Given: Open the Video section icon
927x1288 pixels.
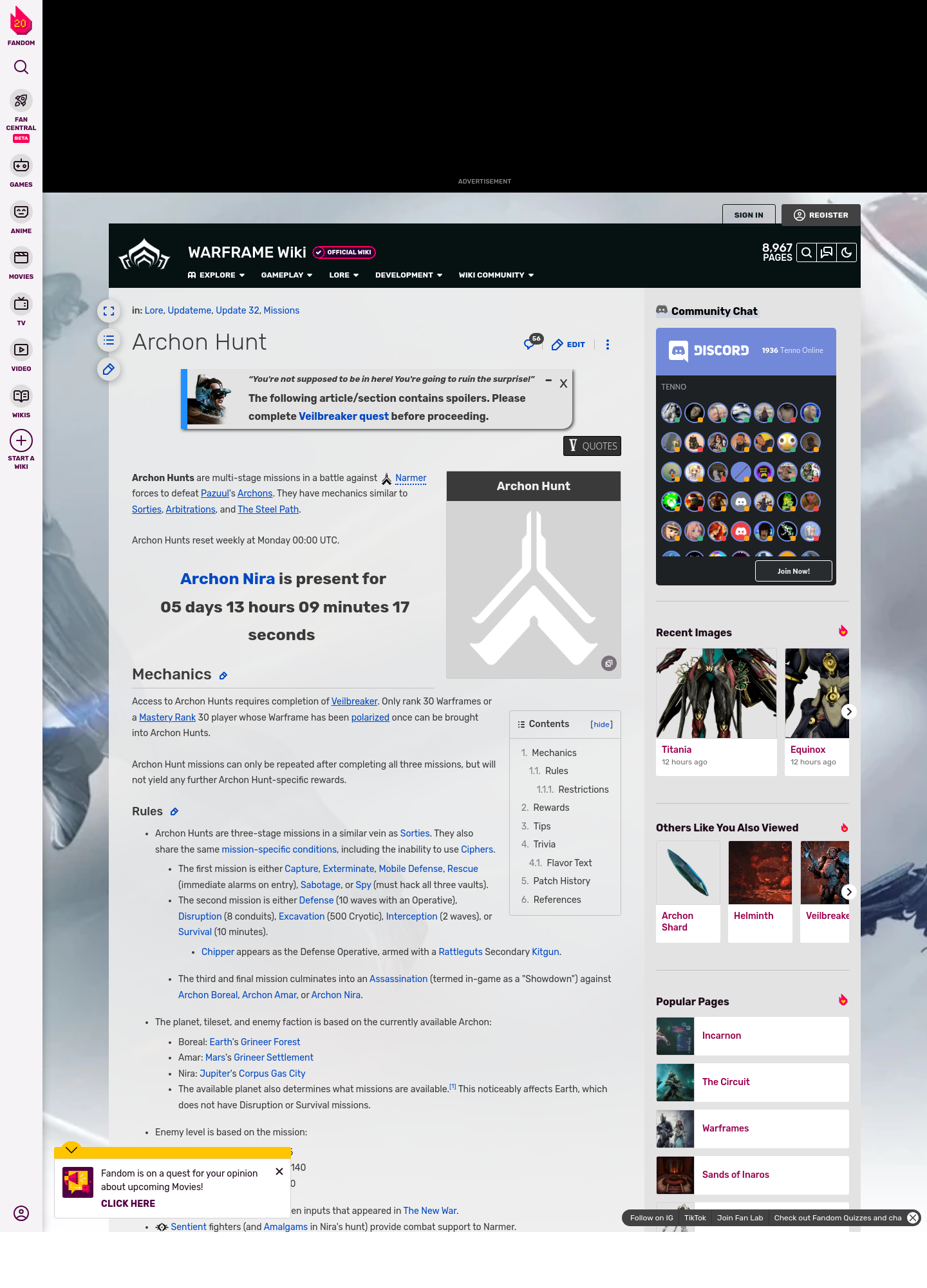Looking at the screenshot, I should coord(21,350).
